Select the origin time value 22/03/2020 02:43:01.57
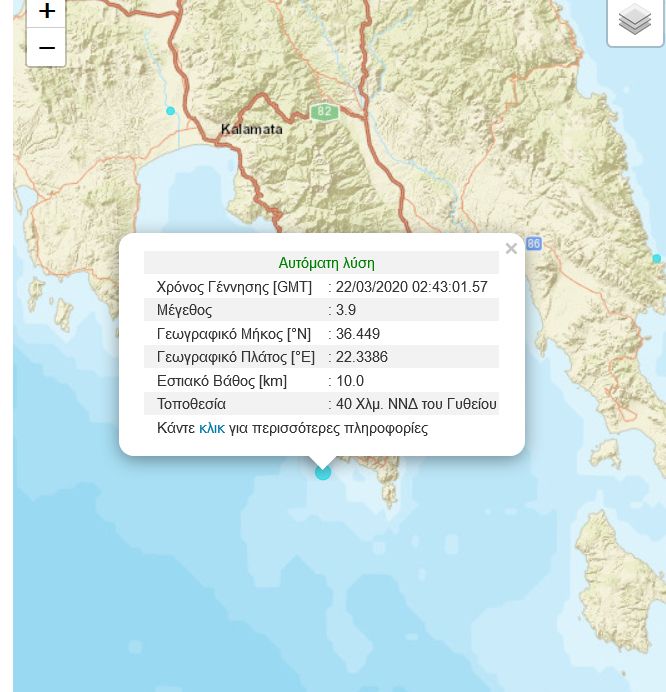 tap(411, 287)
